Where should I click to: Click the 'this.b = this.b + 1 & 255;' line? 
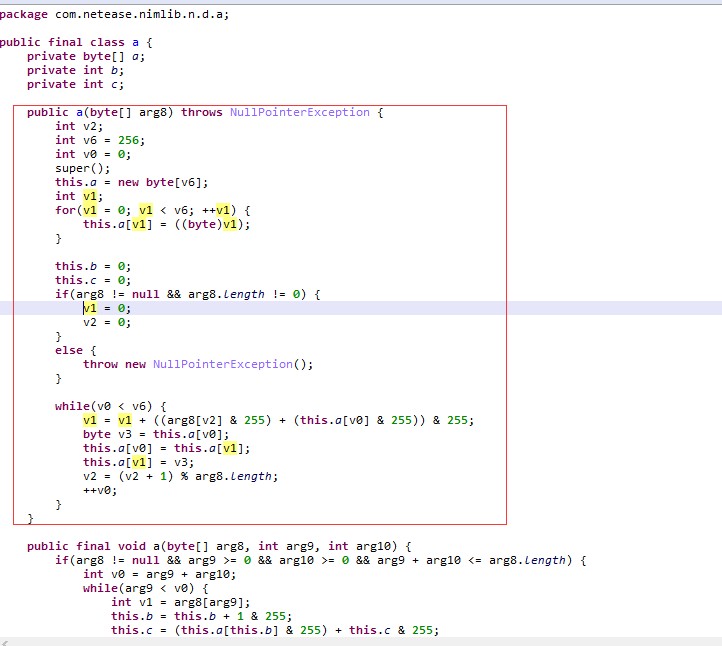(x=202, y=616)
